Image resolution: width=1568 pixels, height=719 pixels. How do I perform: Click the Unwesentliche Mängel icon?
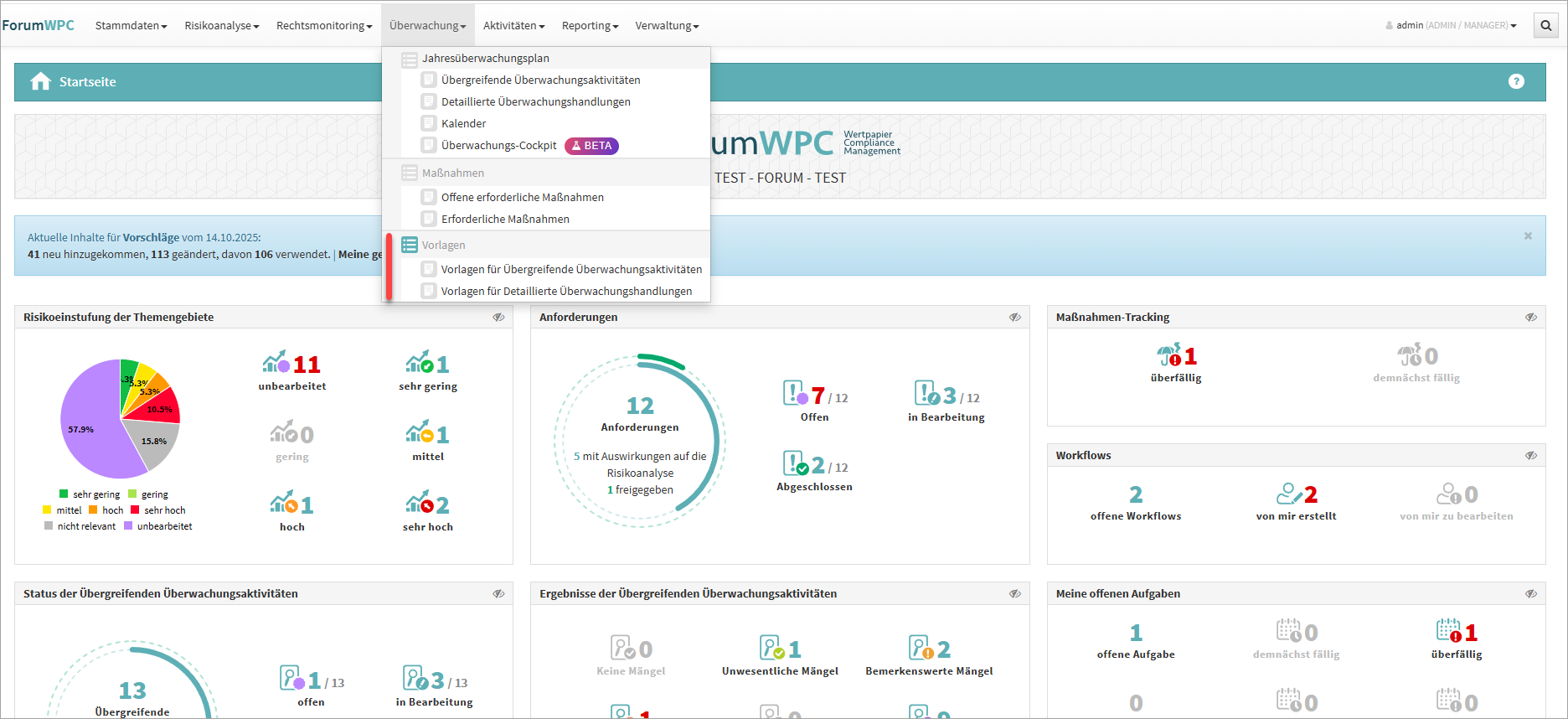click(x=771, y=648)
